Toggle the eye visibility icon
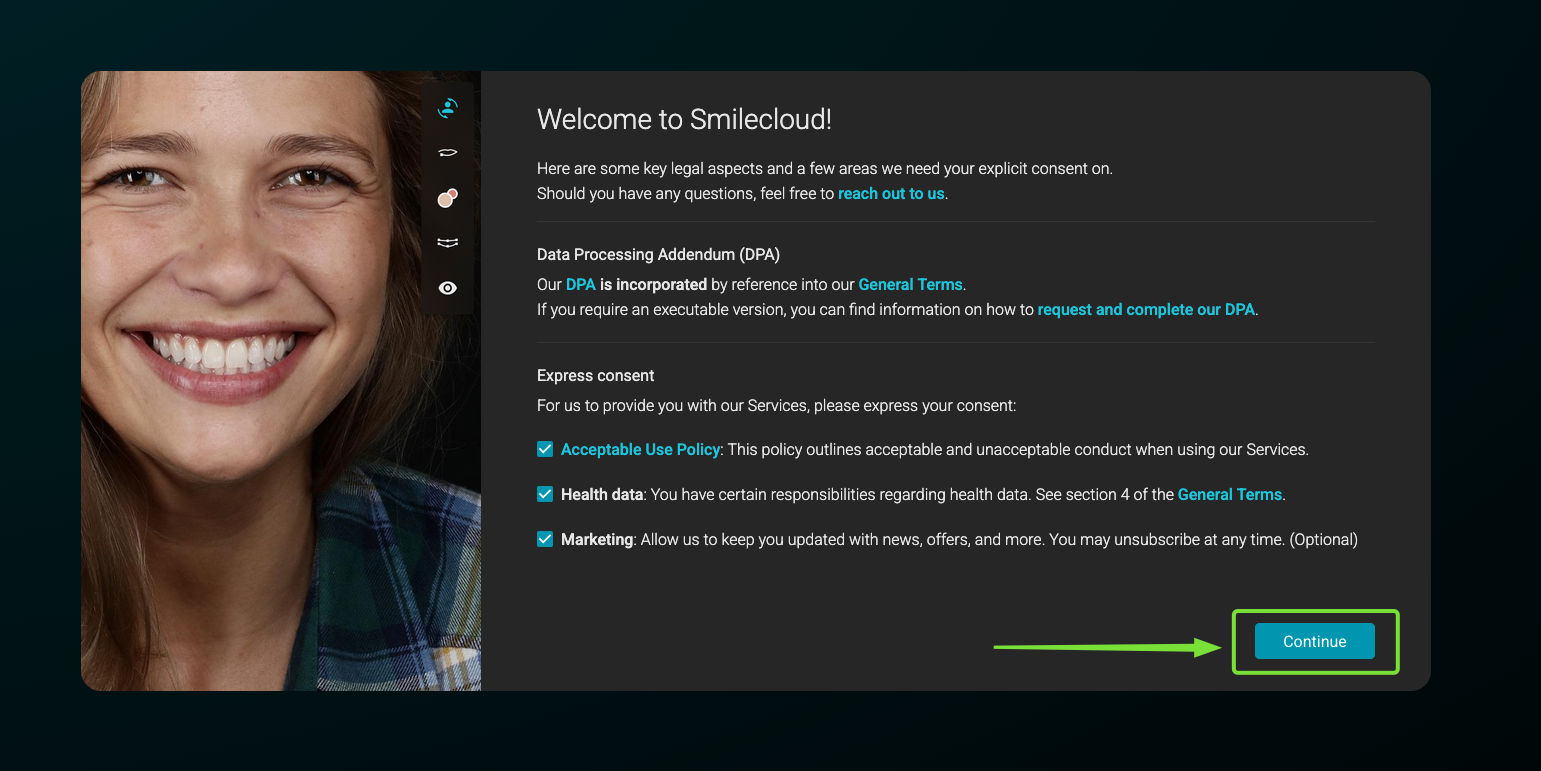Image resolution: width=1541 pixels, height=771 pixels. point(448,288)
